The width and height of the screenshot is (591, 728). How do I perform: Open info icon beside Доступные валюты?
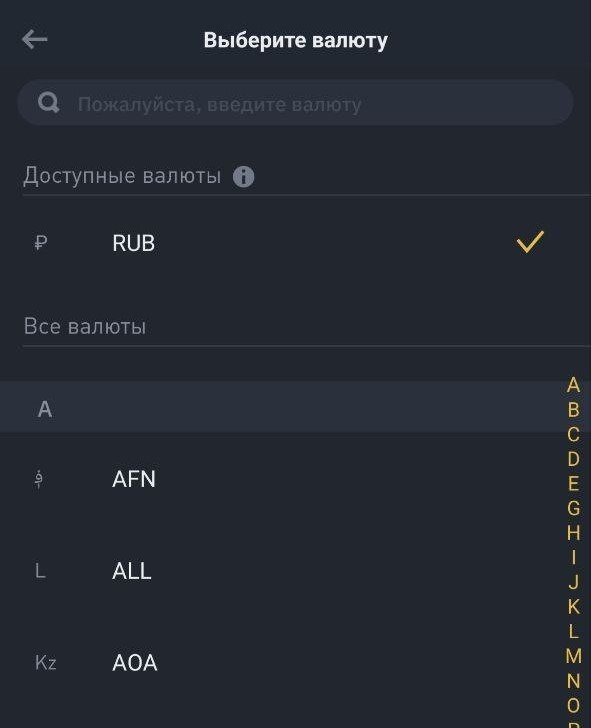(243, 176)
